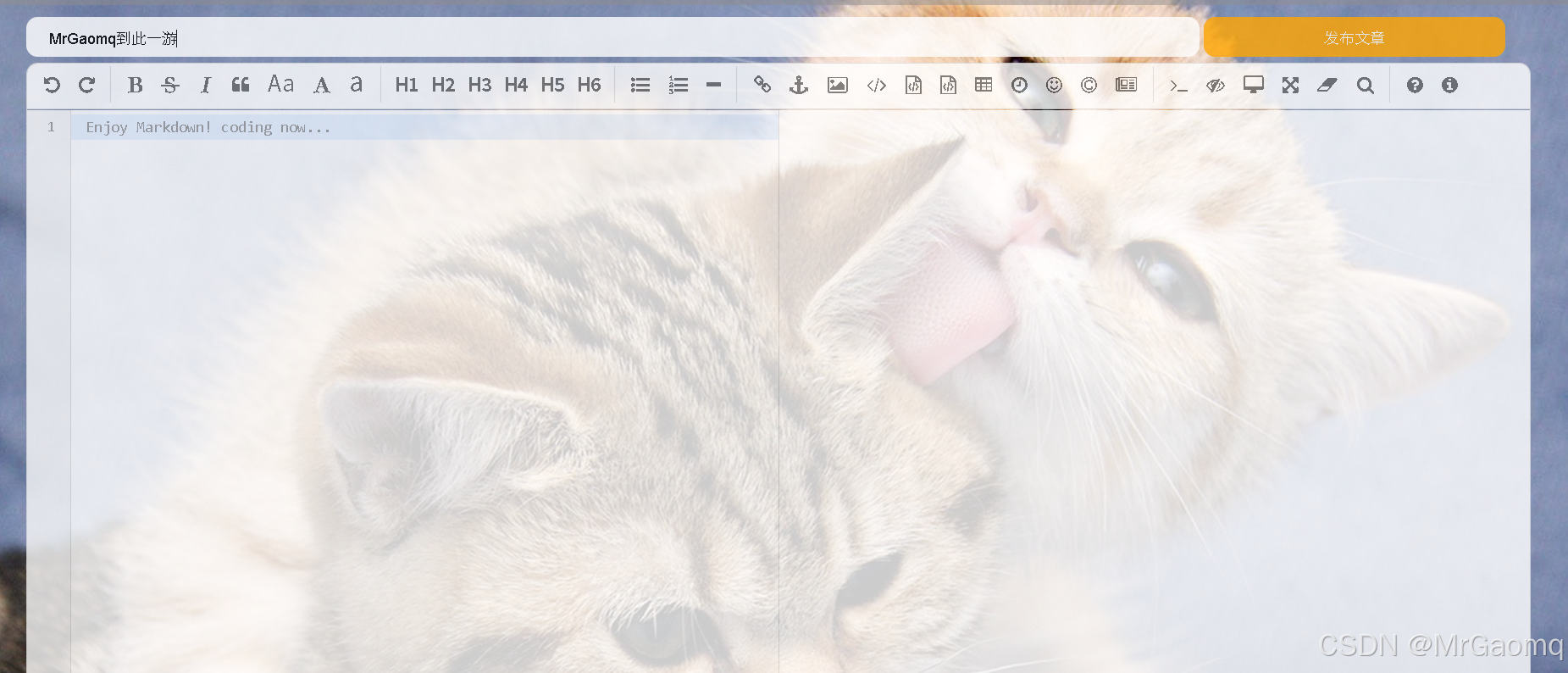Clear the editor with the eraser icon
This screenshot has height=673, width=1568.
1327,85
